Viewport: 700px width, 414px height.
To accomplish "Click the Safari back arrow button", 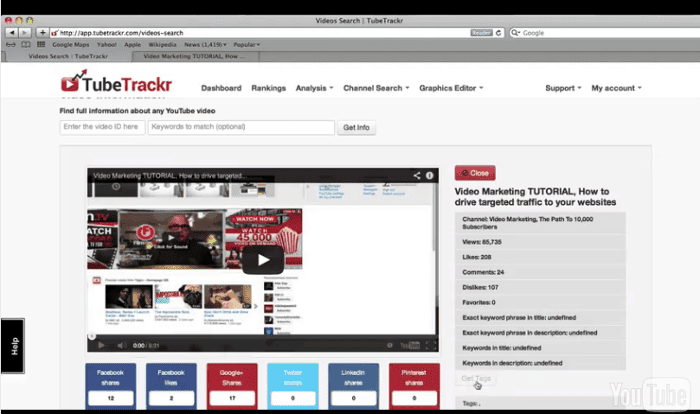I will [12, 33].
